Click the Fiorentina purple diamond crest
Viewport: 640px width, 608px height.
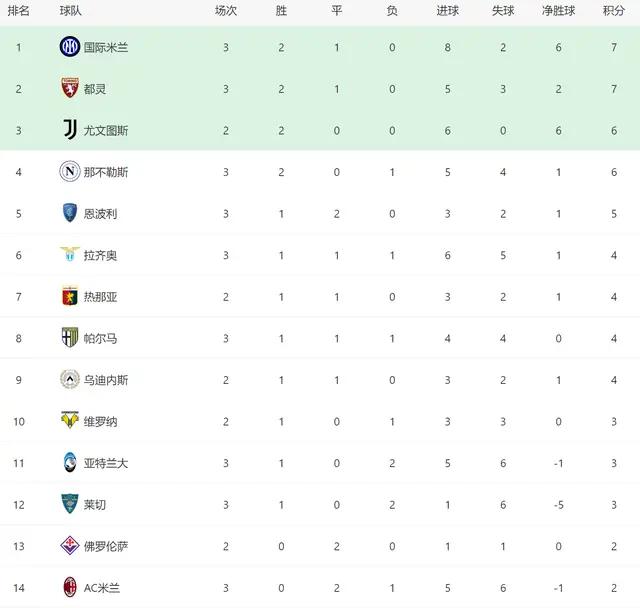pos(70,546)
